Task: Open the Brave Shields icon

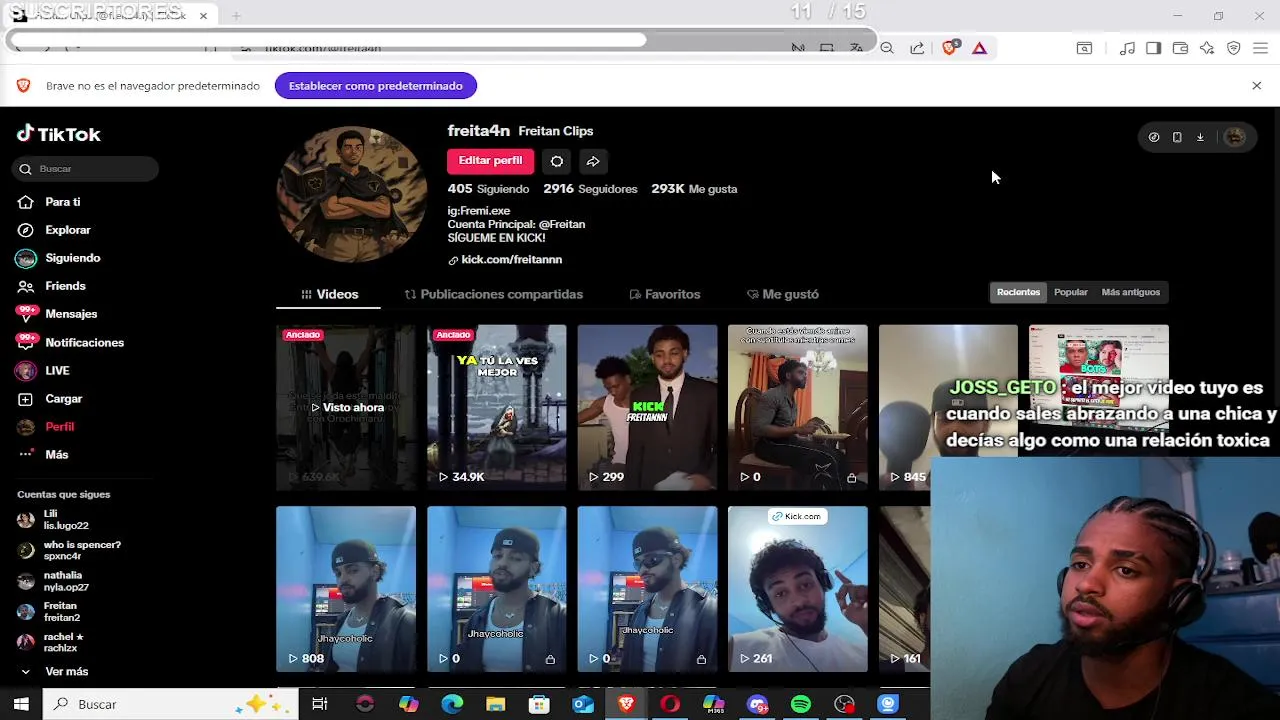Action: (950, 48)
